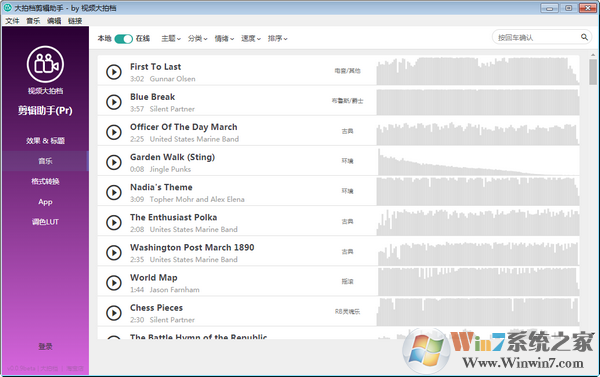The image size is (600, 377).
Task: Expand the 主题 dropdown filter
Action: pyautogui.click(x=171, y=38)
